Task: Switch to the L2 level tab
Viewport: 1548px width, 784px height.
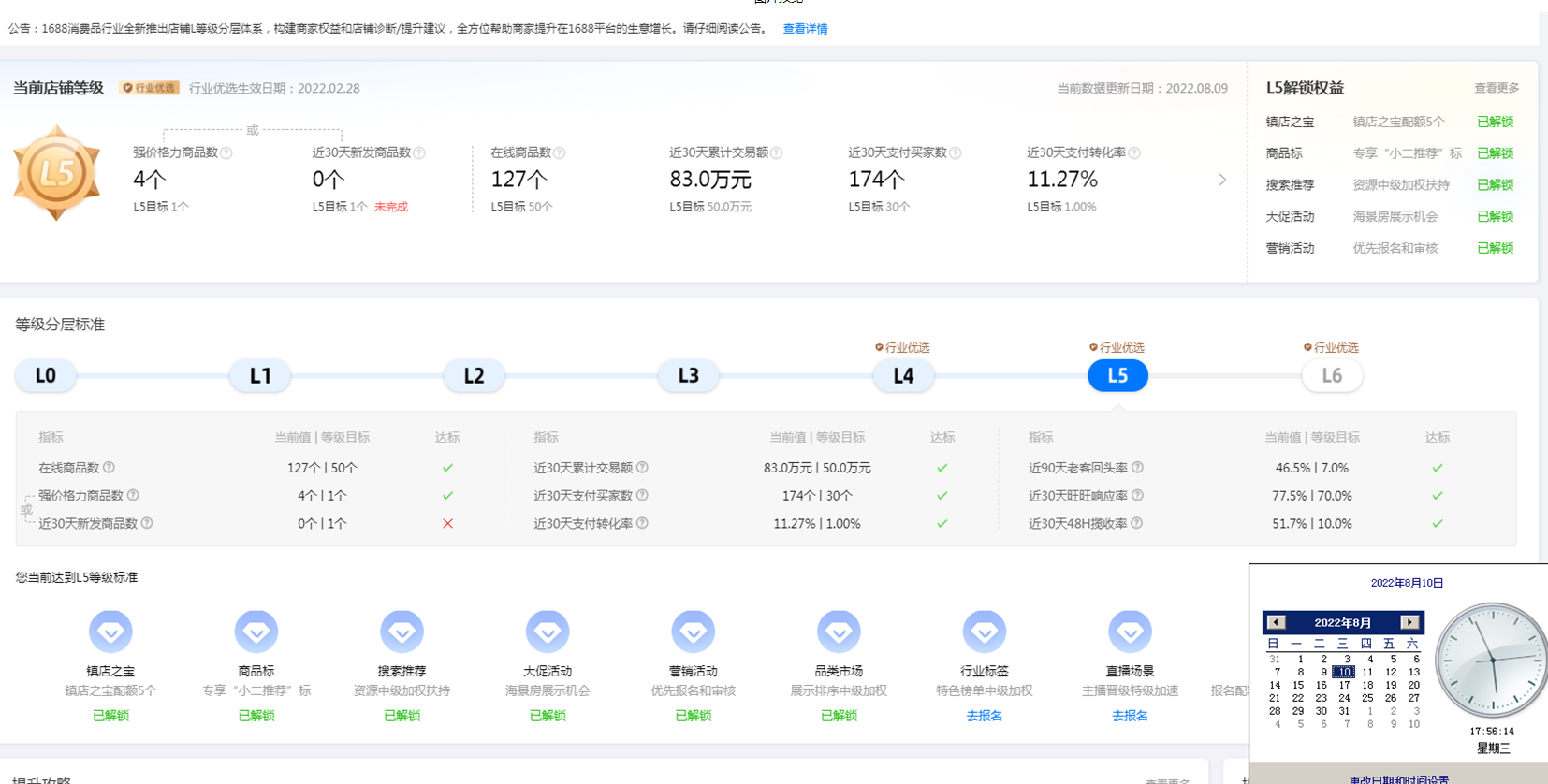Action: pyautogui.click(x=475, y=376)
